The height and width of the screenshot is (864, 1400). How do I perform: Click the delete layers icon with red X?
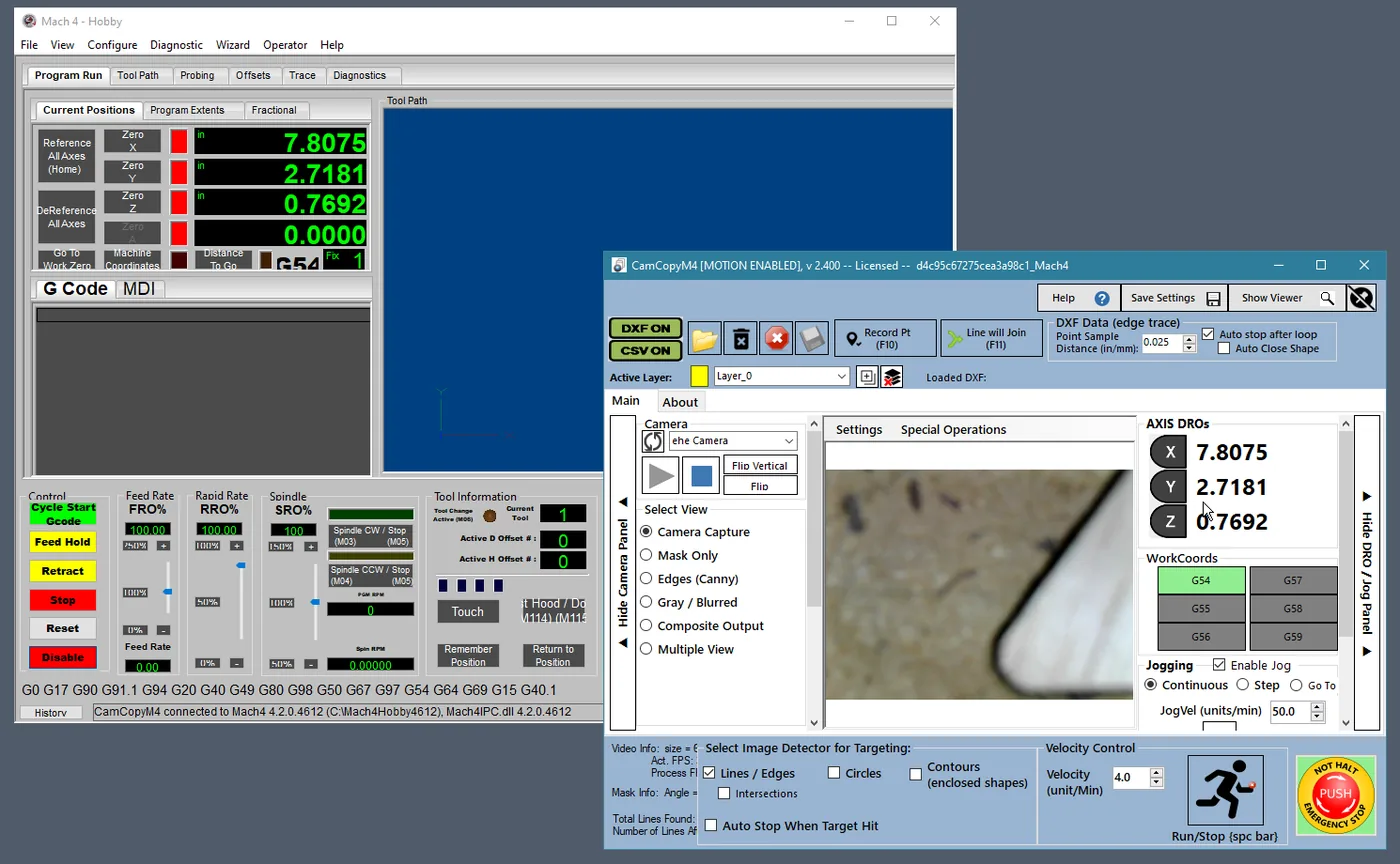click(892, 377)
